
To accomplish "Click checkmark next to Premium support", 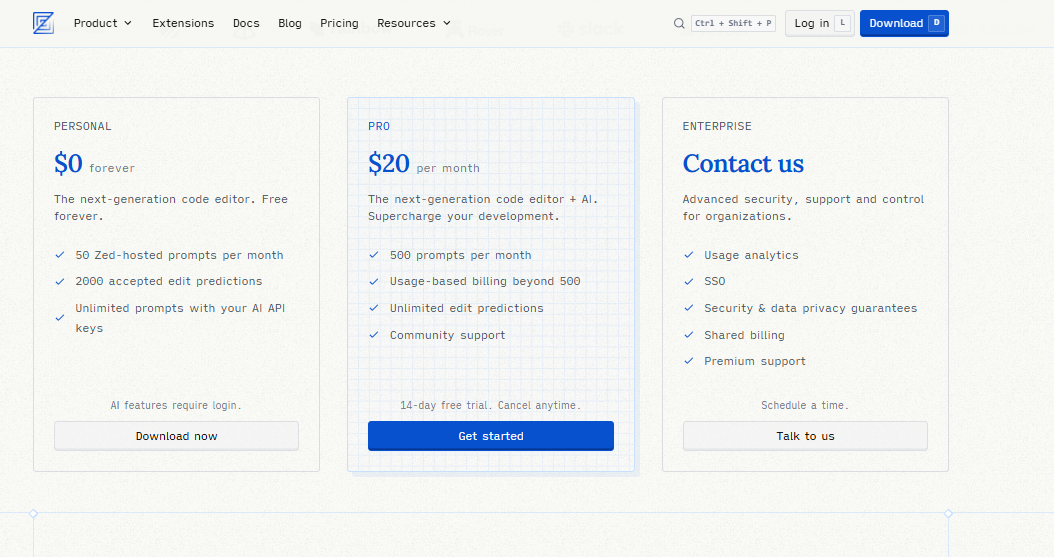I will pos(688,361).
